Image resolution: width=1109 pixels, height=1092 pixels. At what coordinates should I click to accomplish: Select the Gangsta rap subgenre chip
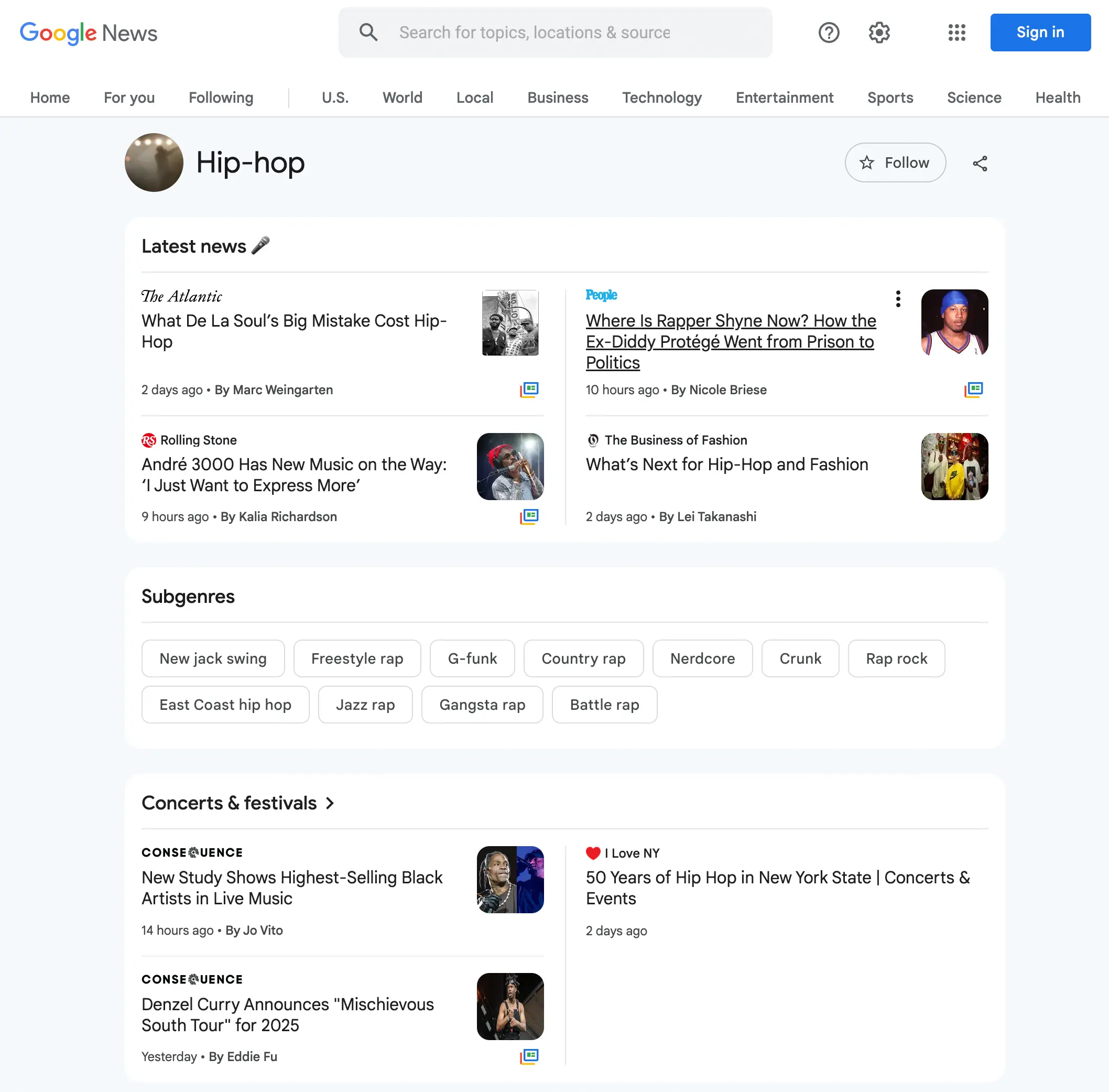tap(482, 705)
